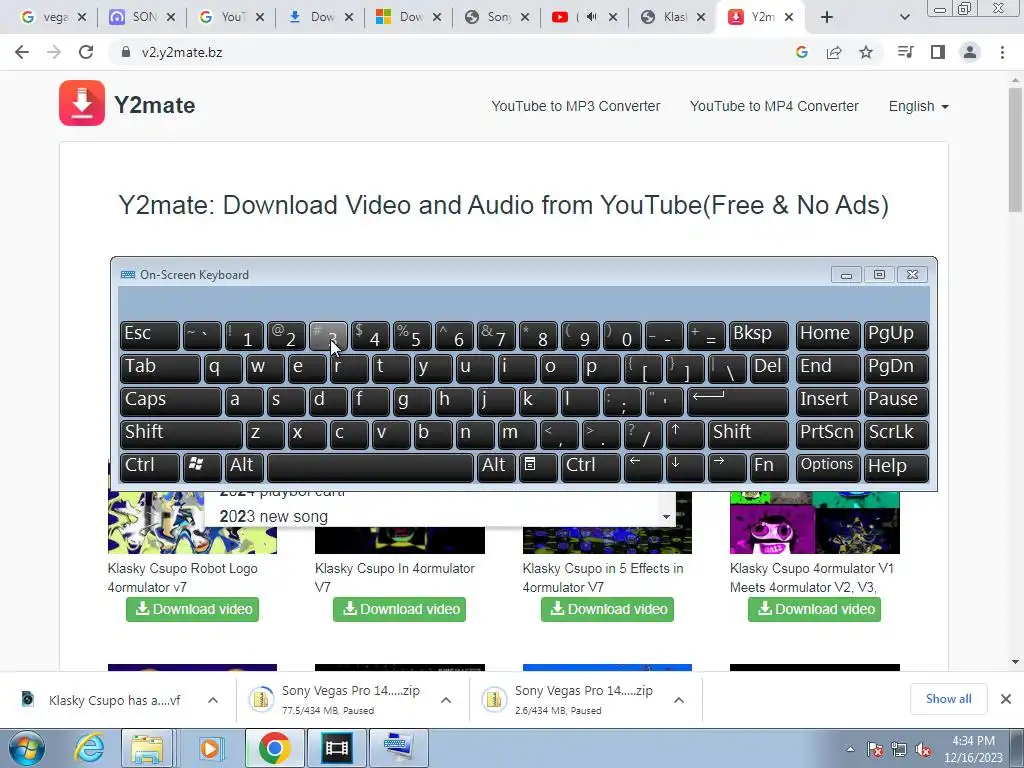The image size is (1024, 768).
Task: Click the Enter key on On-Screen Keyboard
Action: pyautogui.click(x=738, y=402)
